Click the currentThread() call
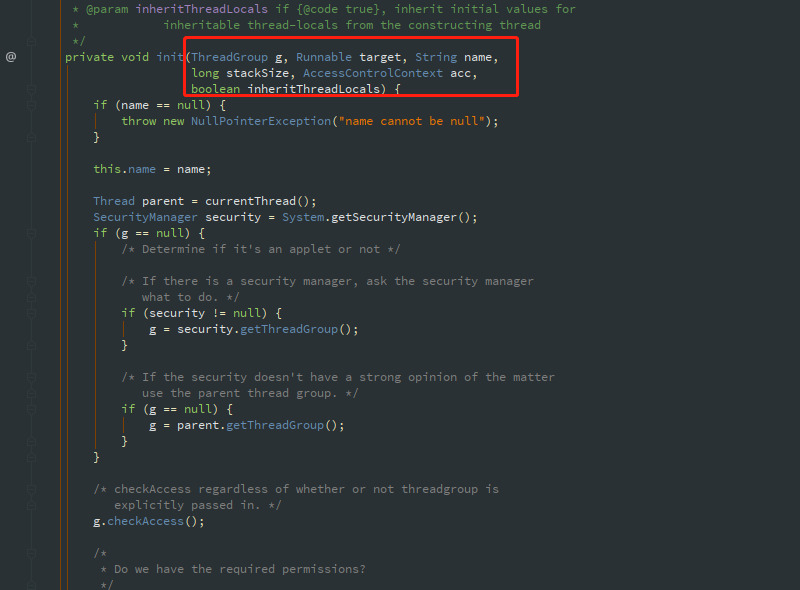 257,201
